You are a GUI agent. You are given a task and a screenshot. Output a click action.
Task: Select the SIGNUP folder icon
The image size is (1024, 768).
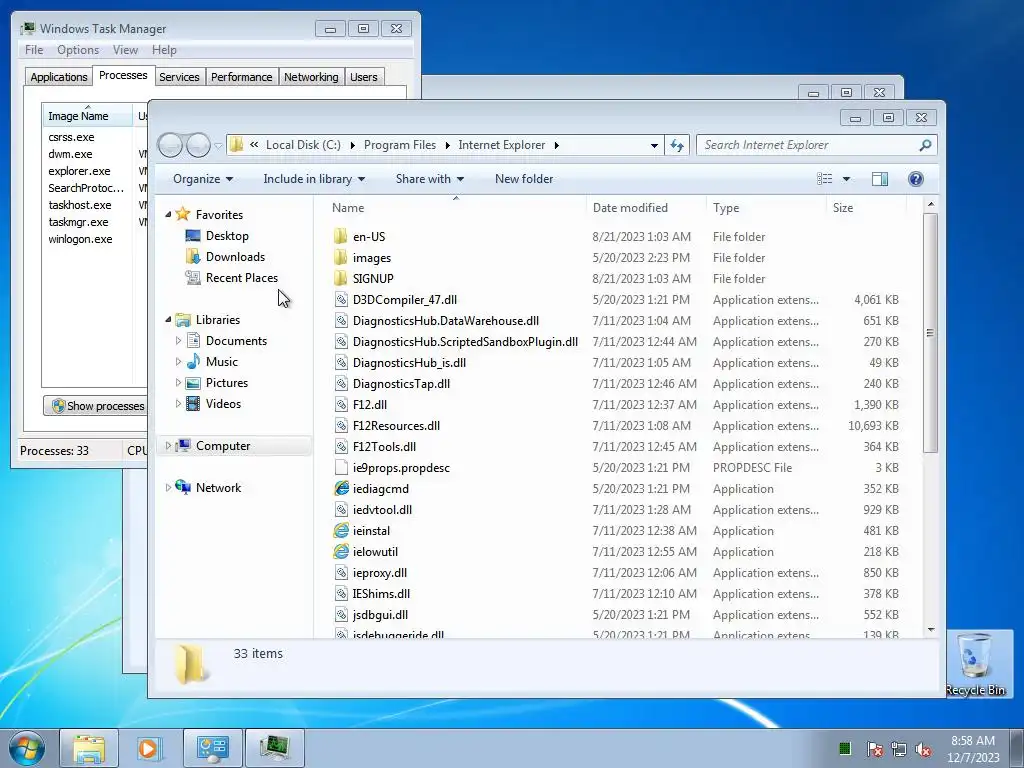pyautogui.click(x=340, y=278)
